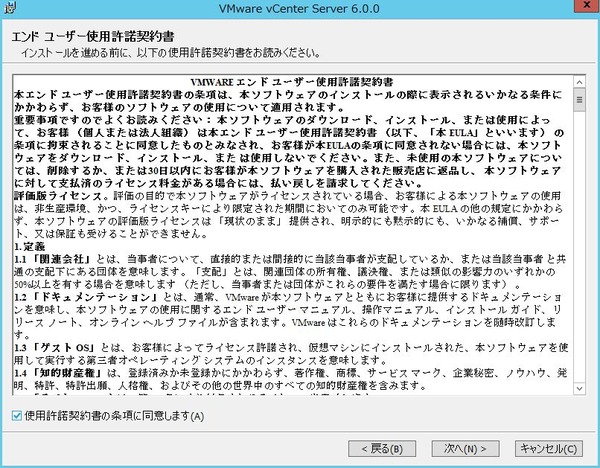Click the 評価版ライセンス paragraph heading
This screenshot has height=468, width=600.
click(58, 196)
